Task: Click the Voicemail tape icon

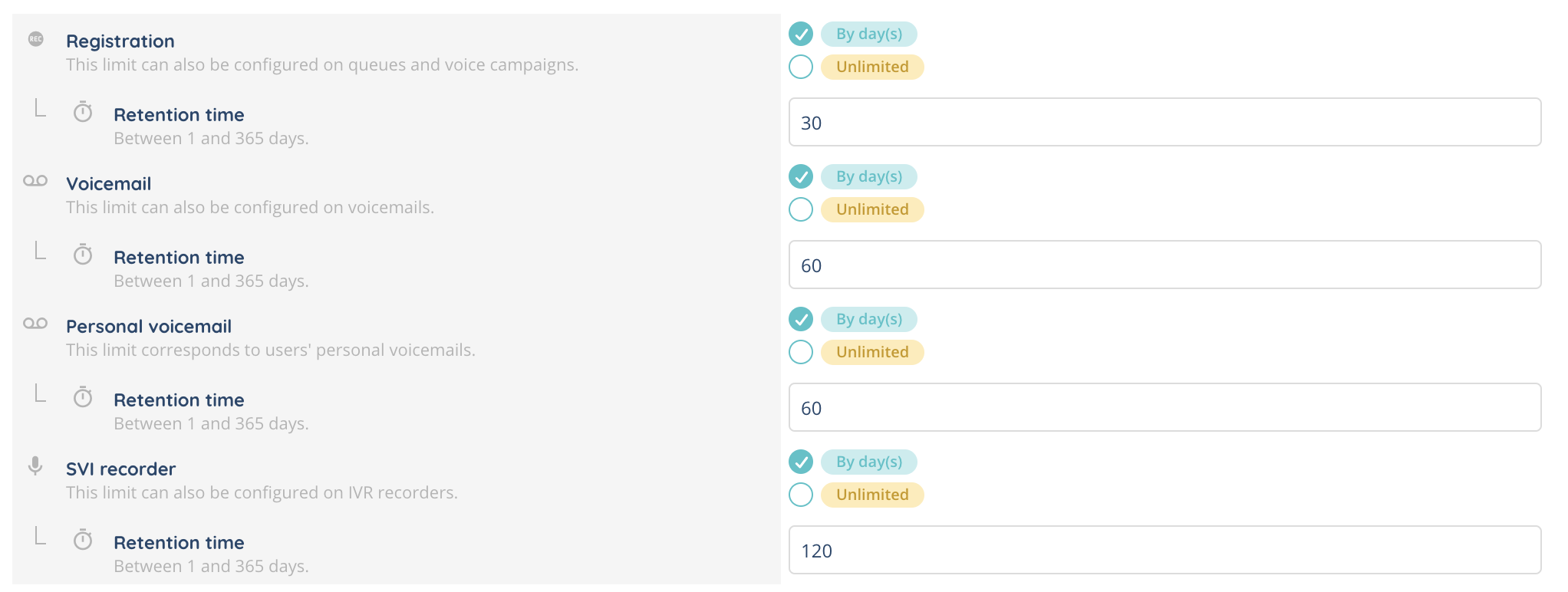Action: coord(35,181)
